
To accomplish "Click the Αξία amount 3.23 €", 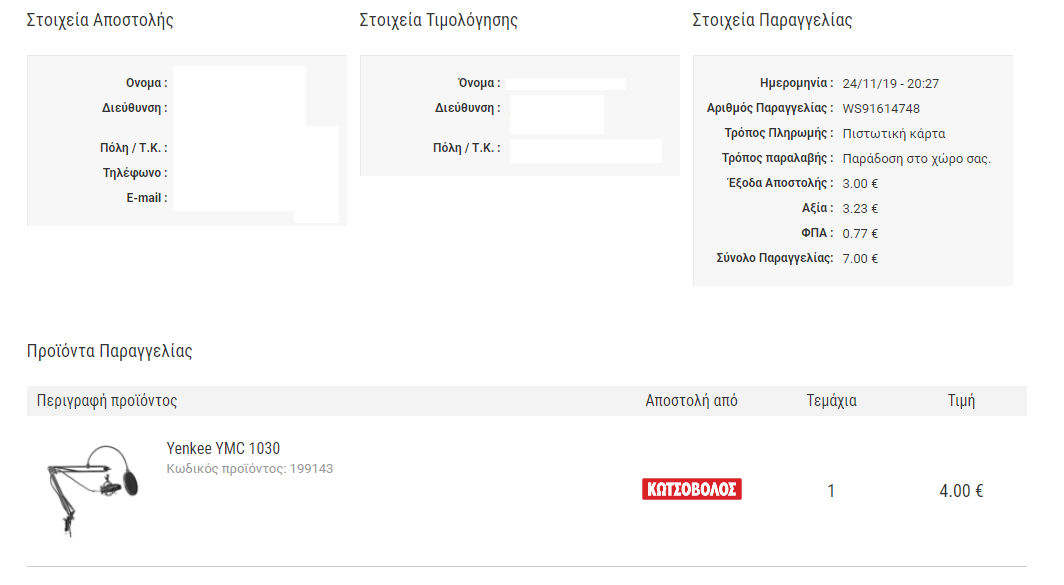I will click(x=861, y=208).
